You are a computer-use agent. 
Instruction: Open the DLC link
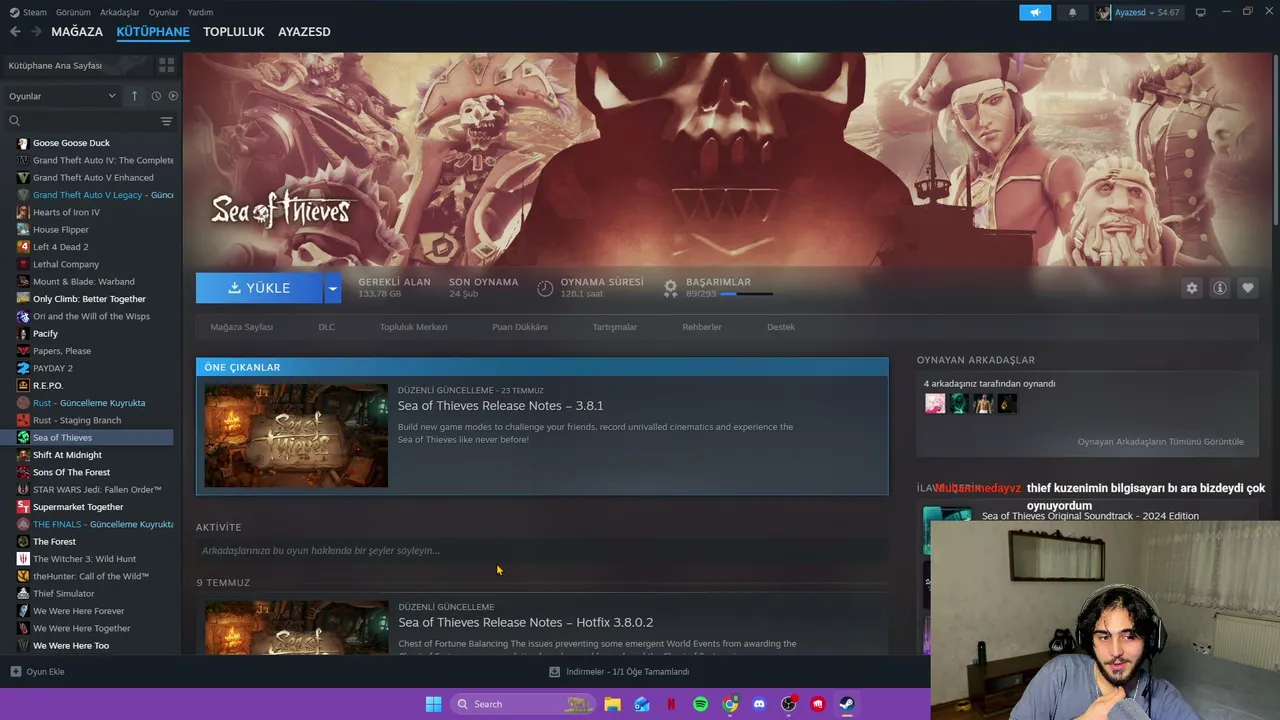[x=326, y=327]
